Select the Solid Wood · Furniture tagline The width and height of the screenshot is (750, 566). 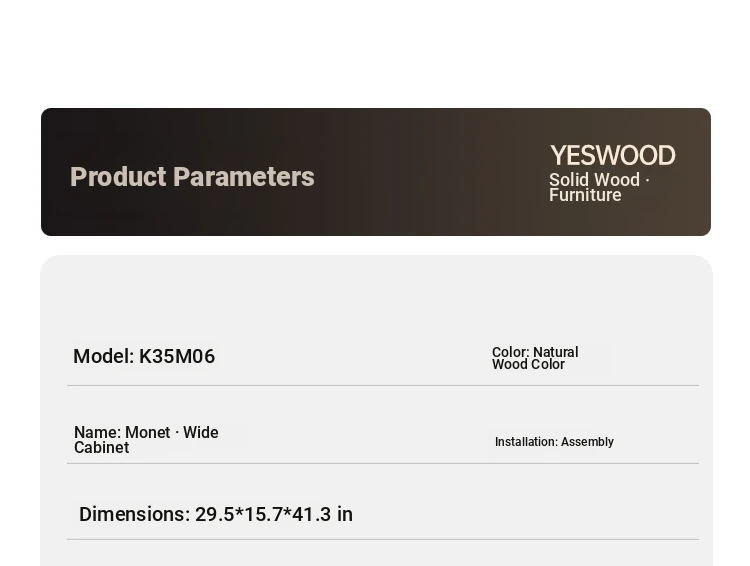[599, 187]
